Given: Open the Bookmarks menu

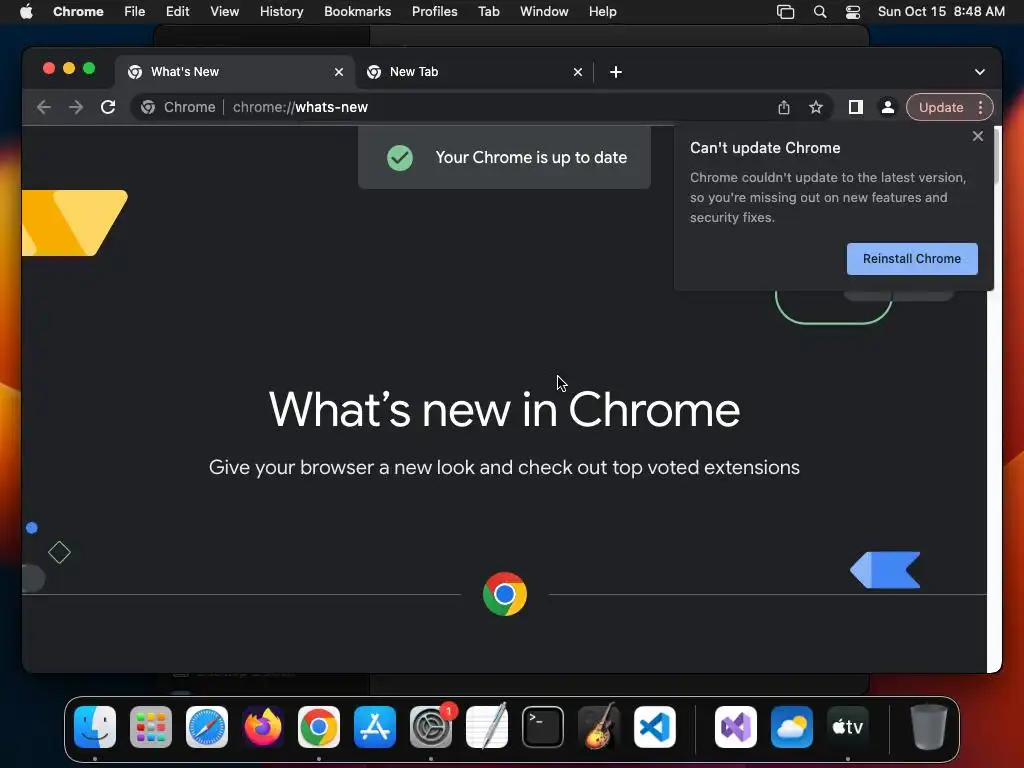Looking at the screenshot, I should click(357, 11).
